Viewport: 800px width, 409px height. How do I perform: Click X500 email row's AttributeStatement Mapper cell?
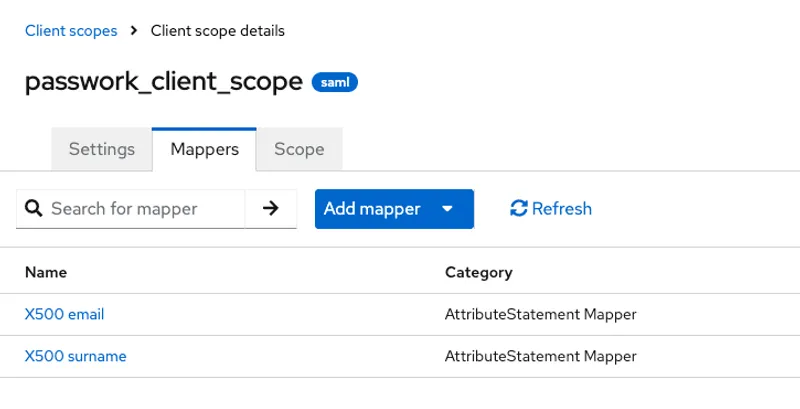[x=540, y=314]
